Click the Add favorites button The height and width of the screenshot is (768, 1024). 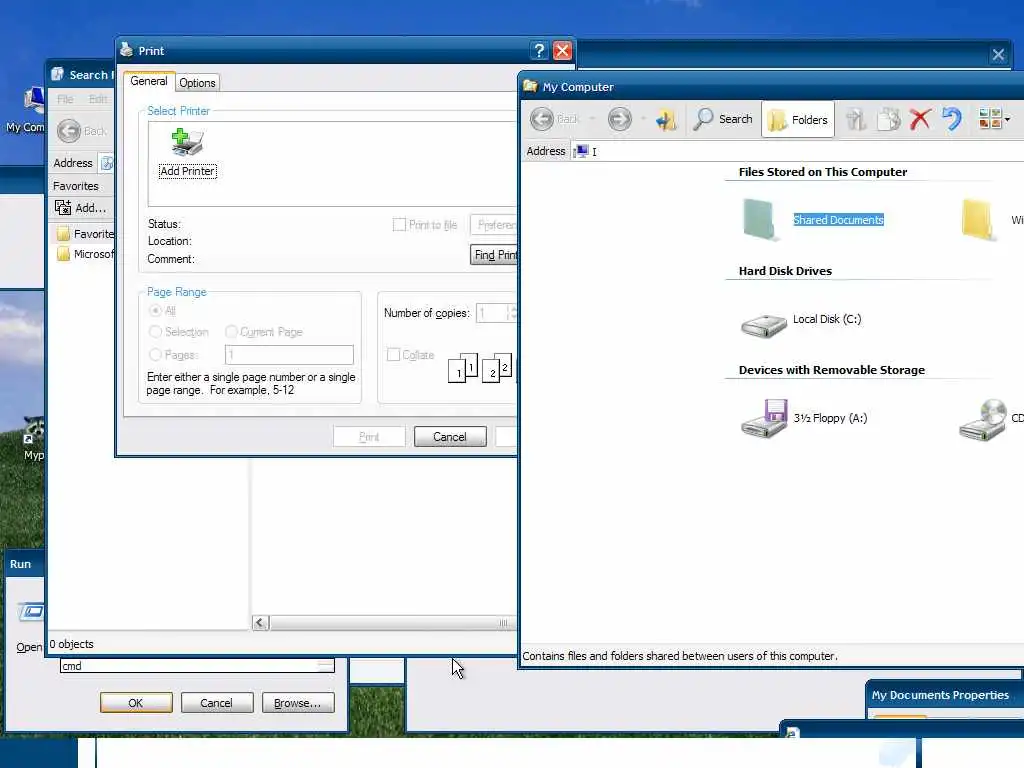[82, 208]
